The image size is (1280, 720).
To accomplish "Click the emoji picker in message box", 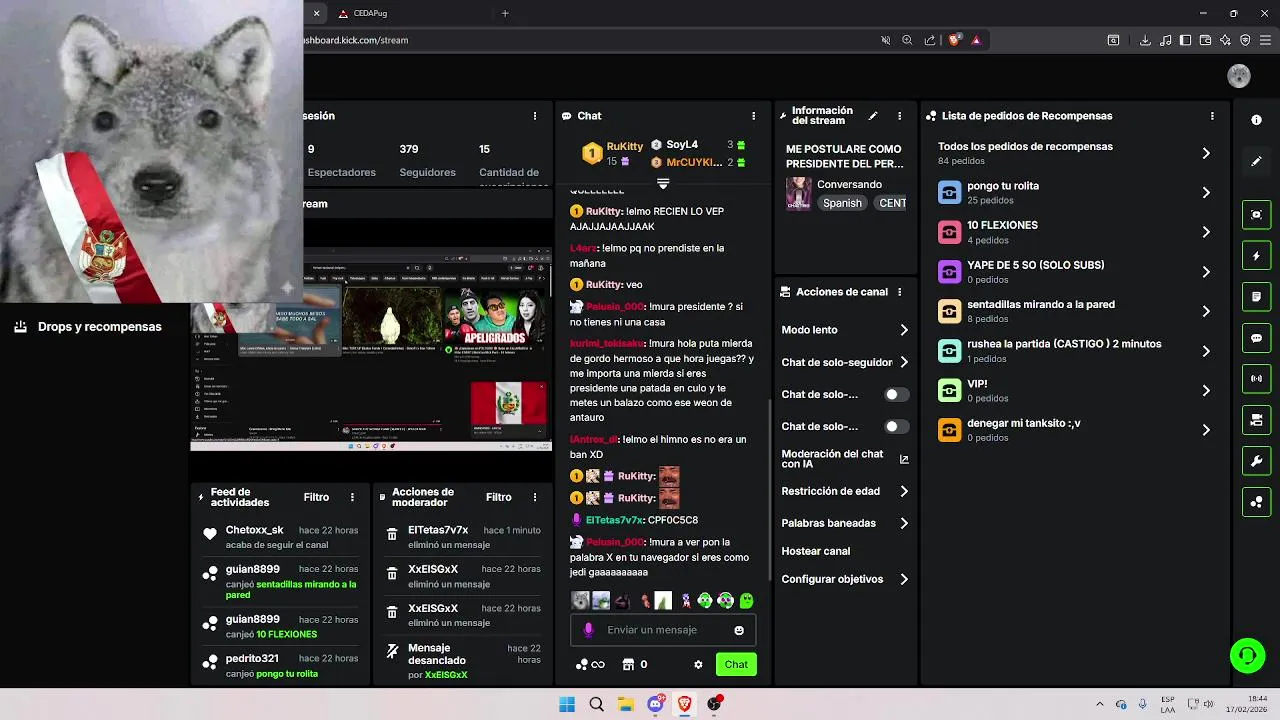I will point(739,630).
